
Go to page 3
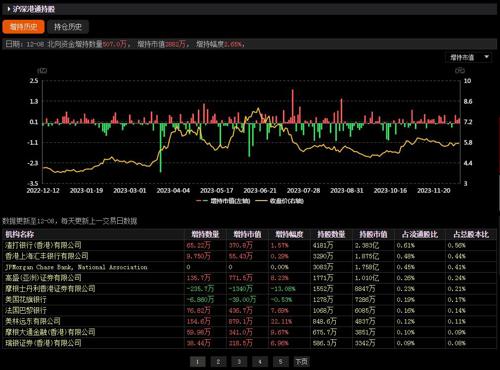click(x=239, y=362)
